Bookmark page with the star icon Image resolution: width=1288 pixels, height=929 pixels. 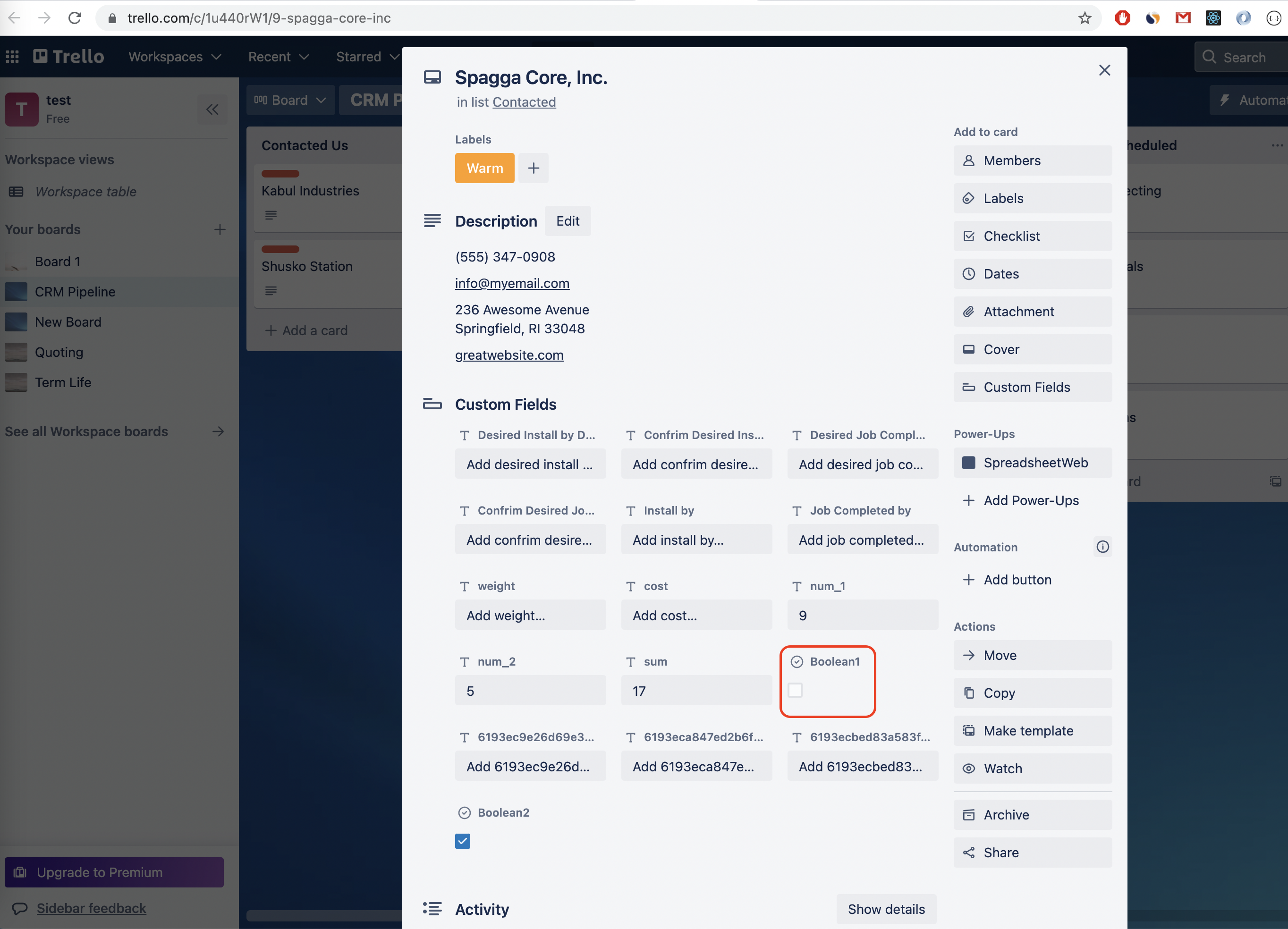1085,18
